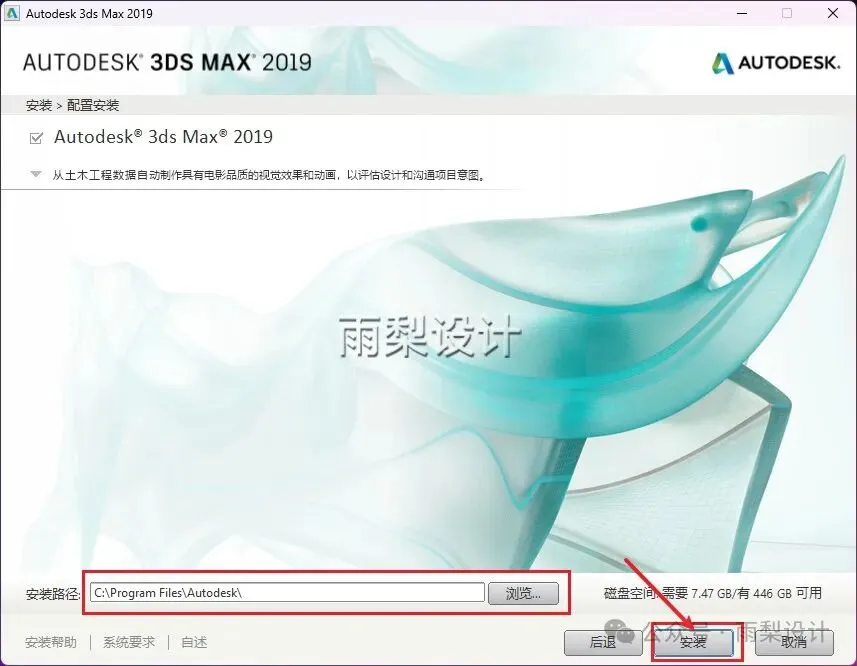Click the 安装 install button
Screen dimensions: 857x666
(x=693, y=642)
